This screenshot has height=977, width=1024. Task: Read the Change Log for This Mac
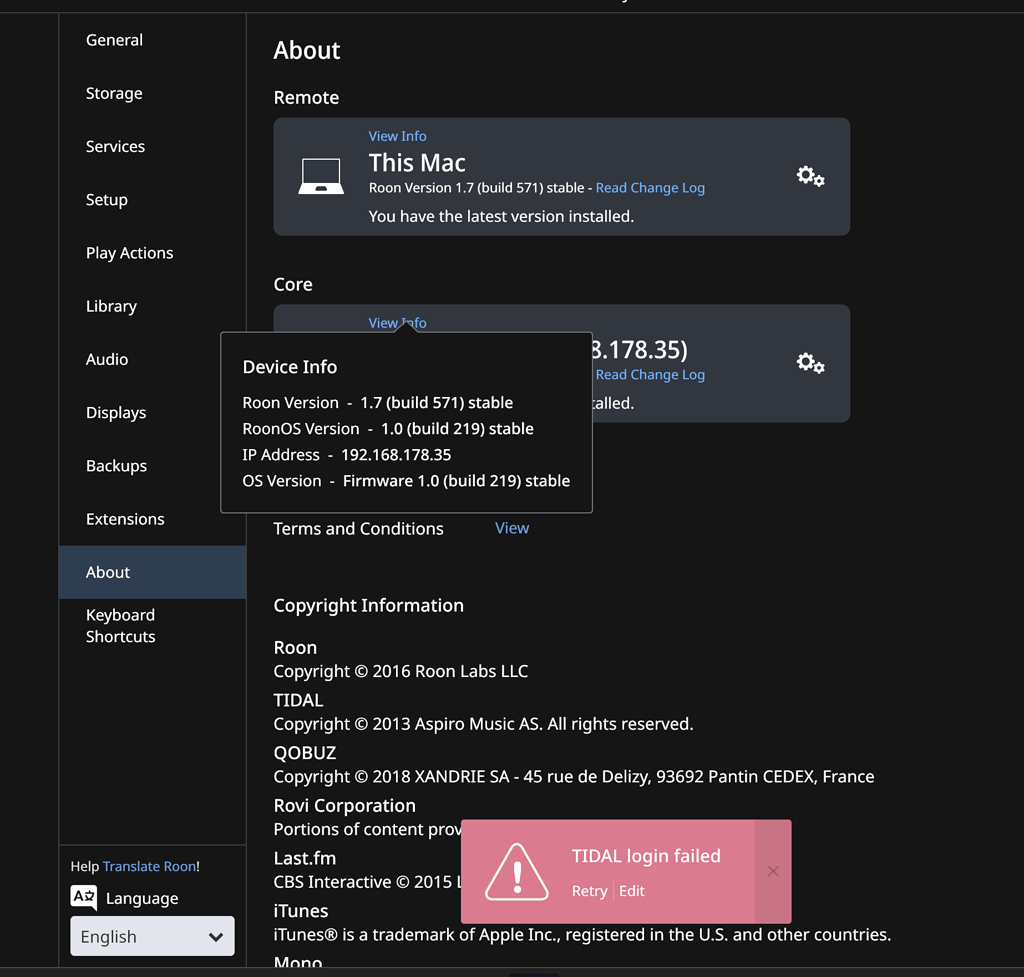[x=650, y=187]
